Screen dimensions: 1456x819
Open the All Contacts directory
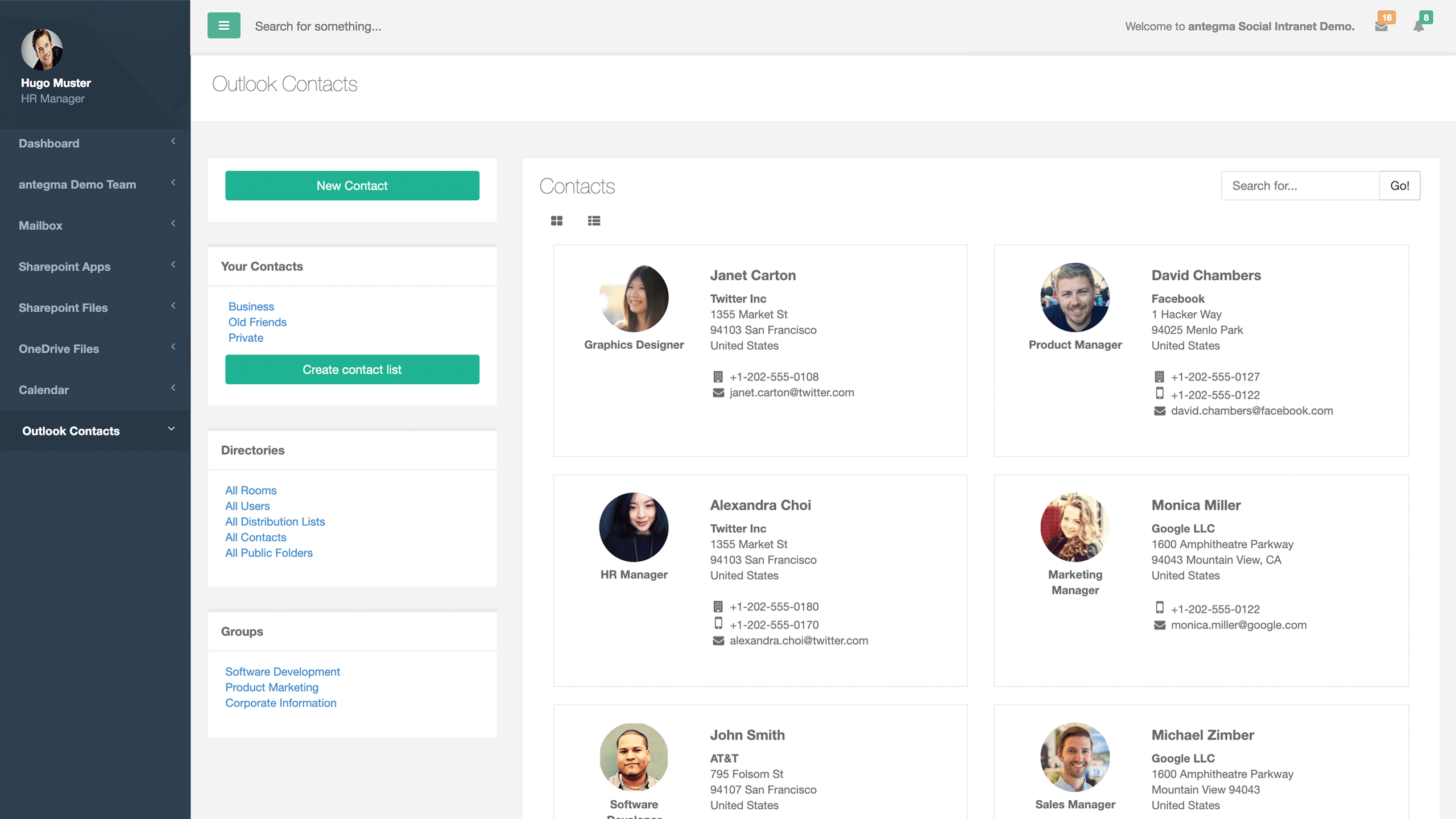[x=255, y=537]
